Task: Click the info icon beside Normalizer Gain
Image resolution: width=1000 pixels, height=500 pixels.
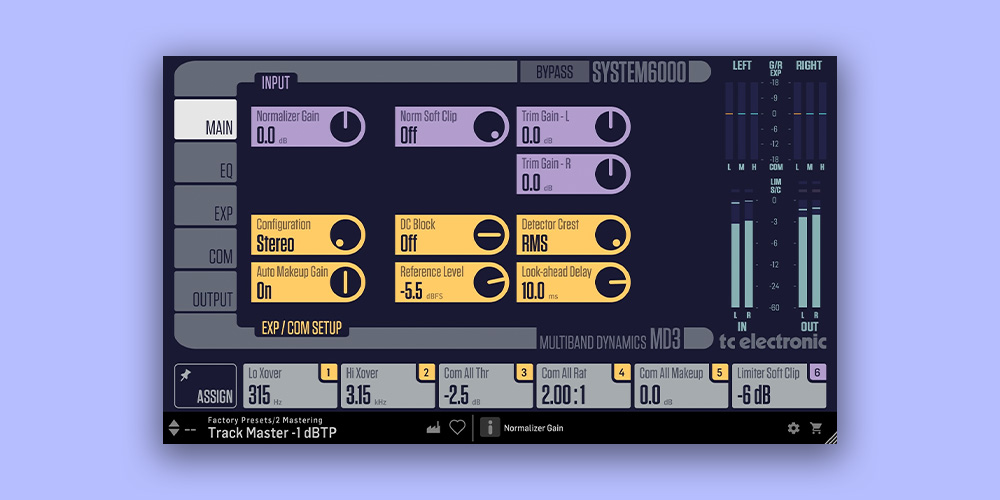Action: coord(489,427)
